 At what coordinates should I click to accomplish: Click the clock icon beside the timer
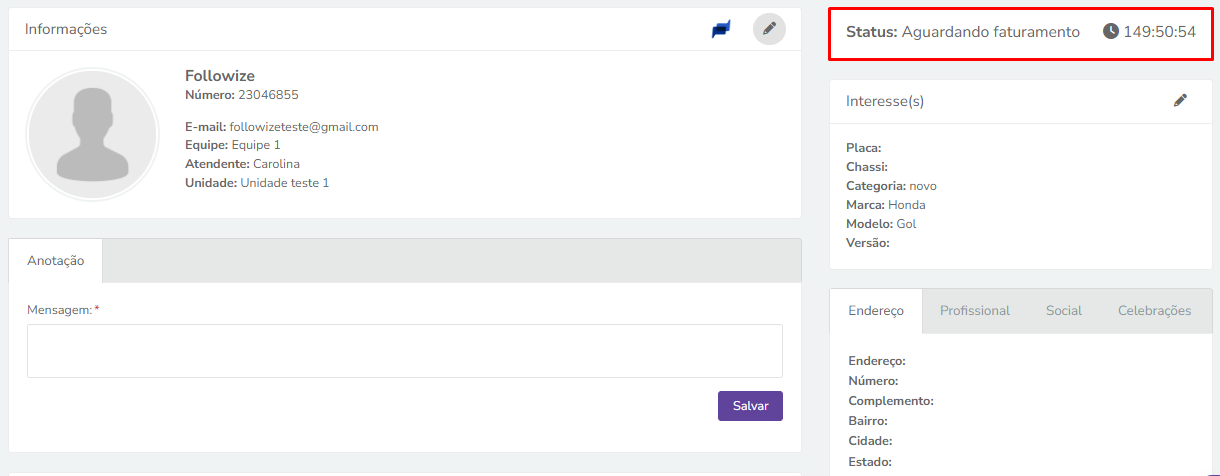click(x=1111, y=31)
